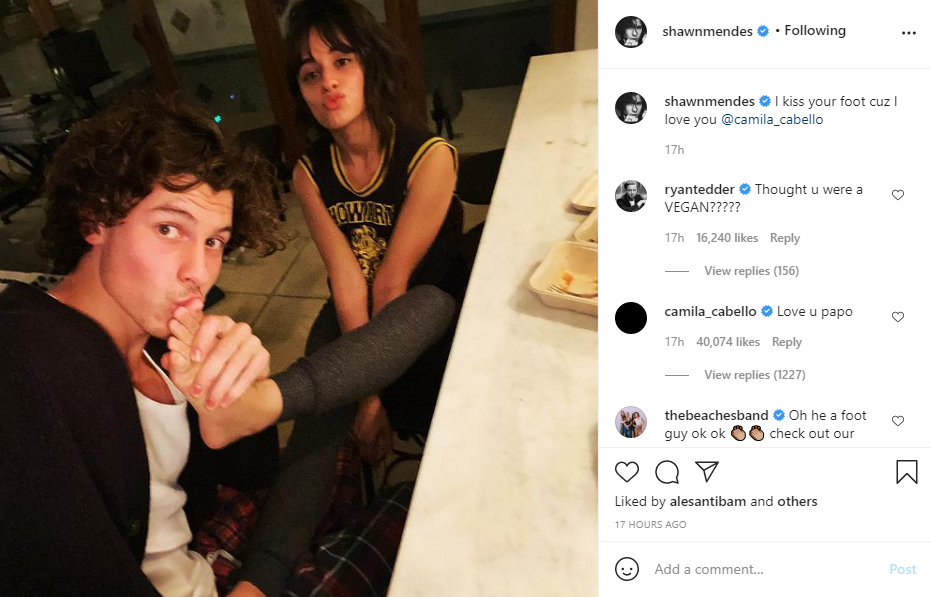Like the post with the heart icon
The width and height of the screenshot is (931, 597).
[x=626, y=472]
